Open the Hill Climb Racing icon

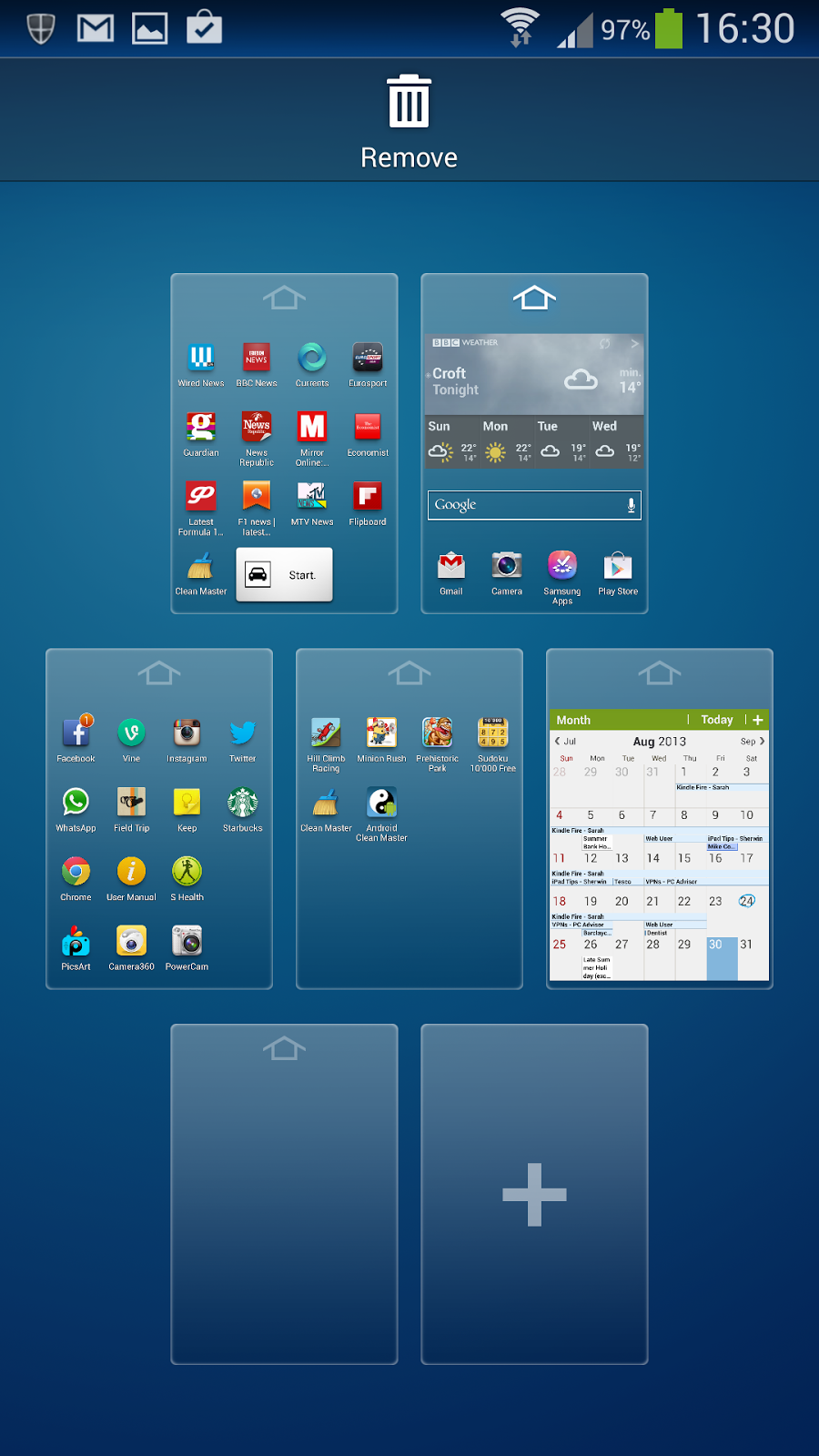326,733
